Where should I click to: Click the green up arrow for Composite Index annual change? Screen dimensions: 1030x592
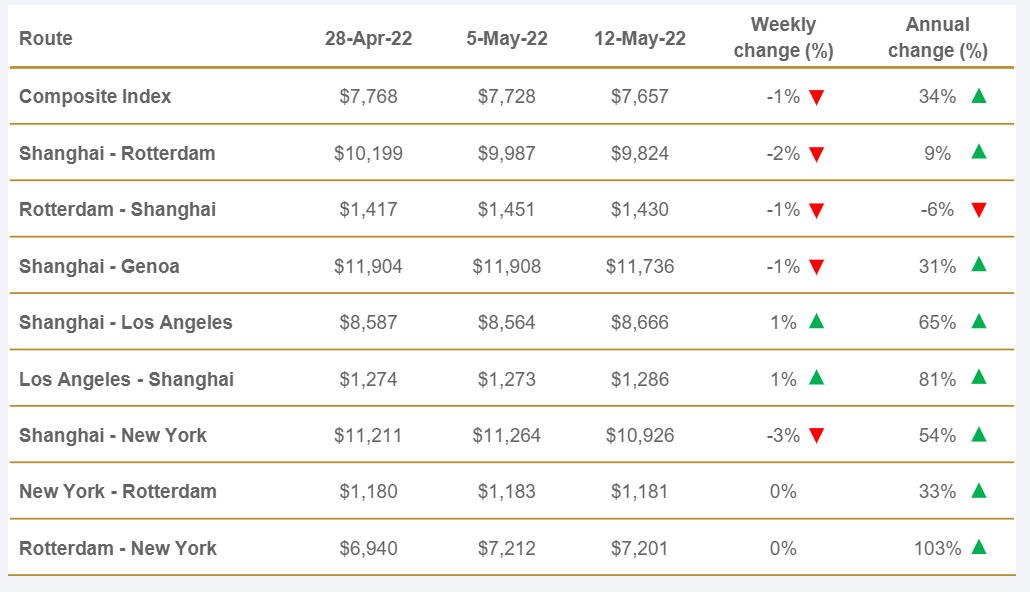tap(979, 96)
